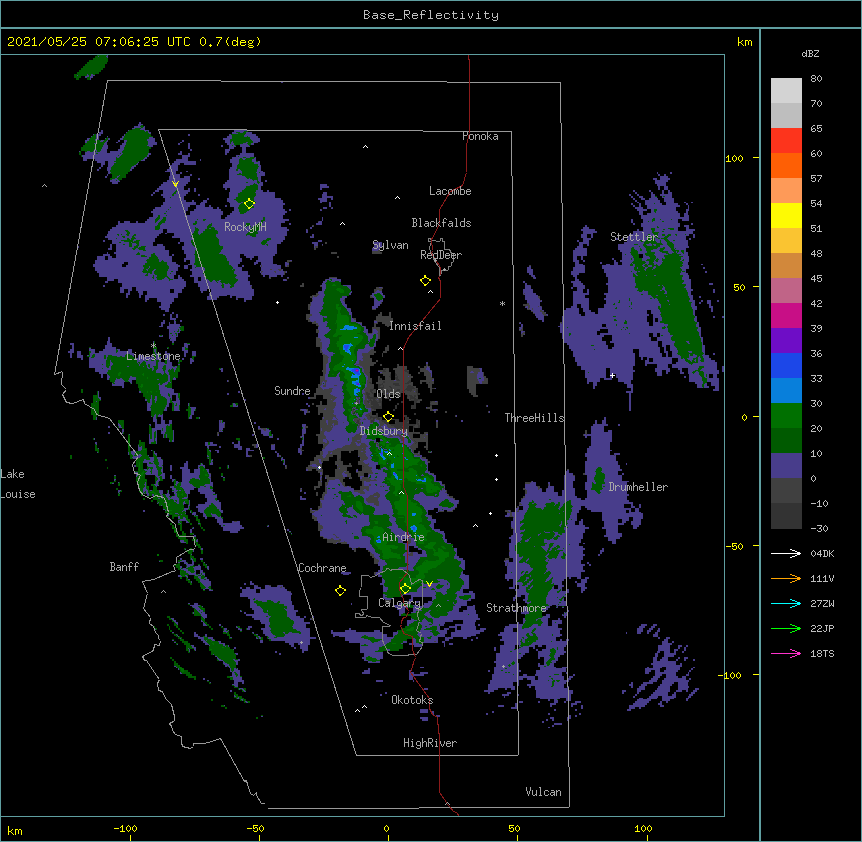Click the Banff label
The height and width of the screenshot is (842, 862).
[124, 567]
